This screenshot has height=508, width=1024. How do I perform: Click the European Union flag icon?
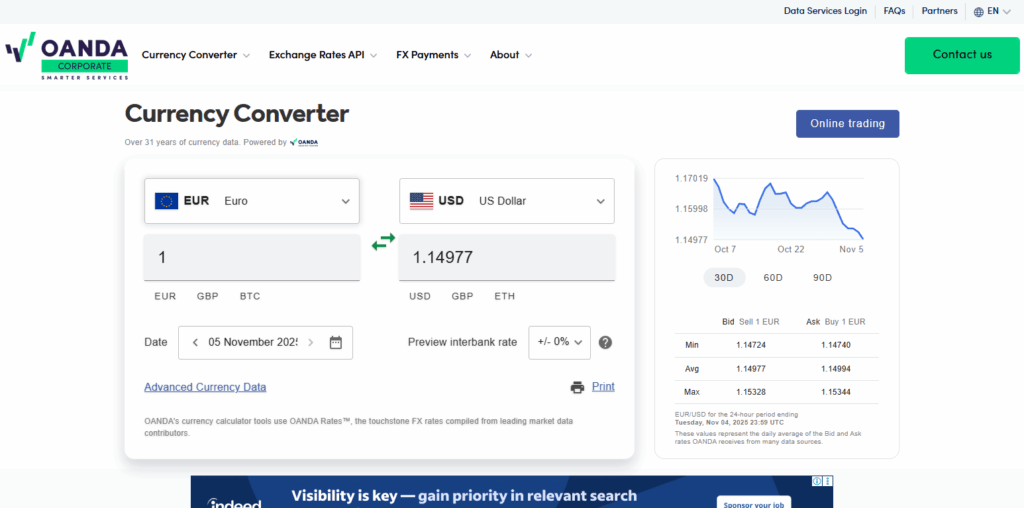tap(167, 201)
